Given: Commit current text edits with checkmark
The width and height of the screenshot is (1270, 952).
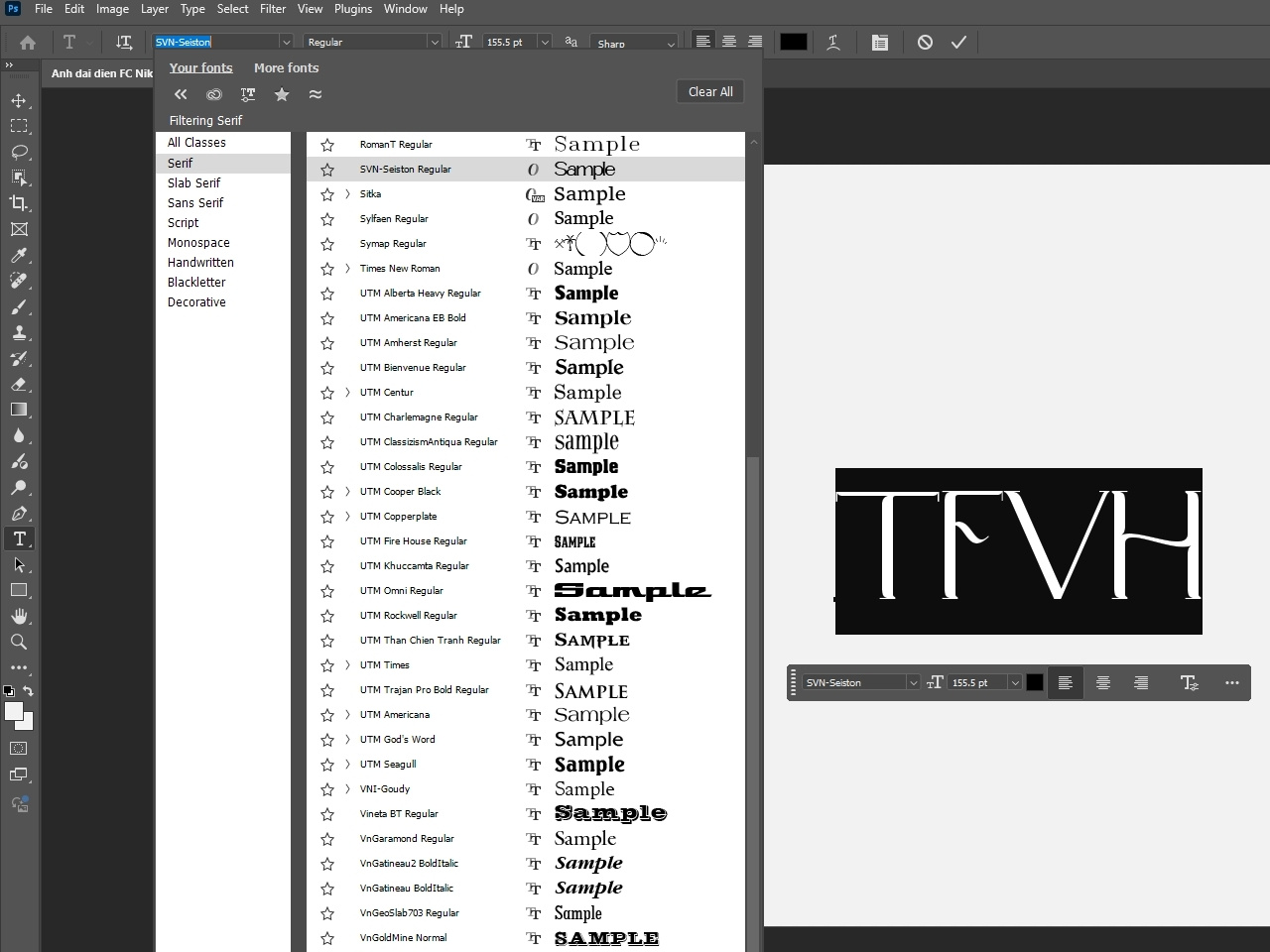Looking at the screenshot, I should pos(958,43).
